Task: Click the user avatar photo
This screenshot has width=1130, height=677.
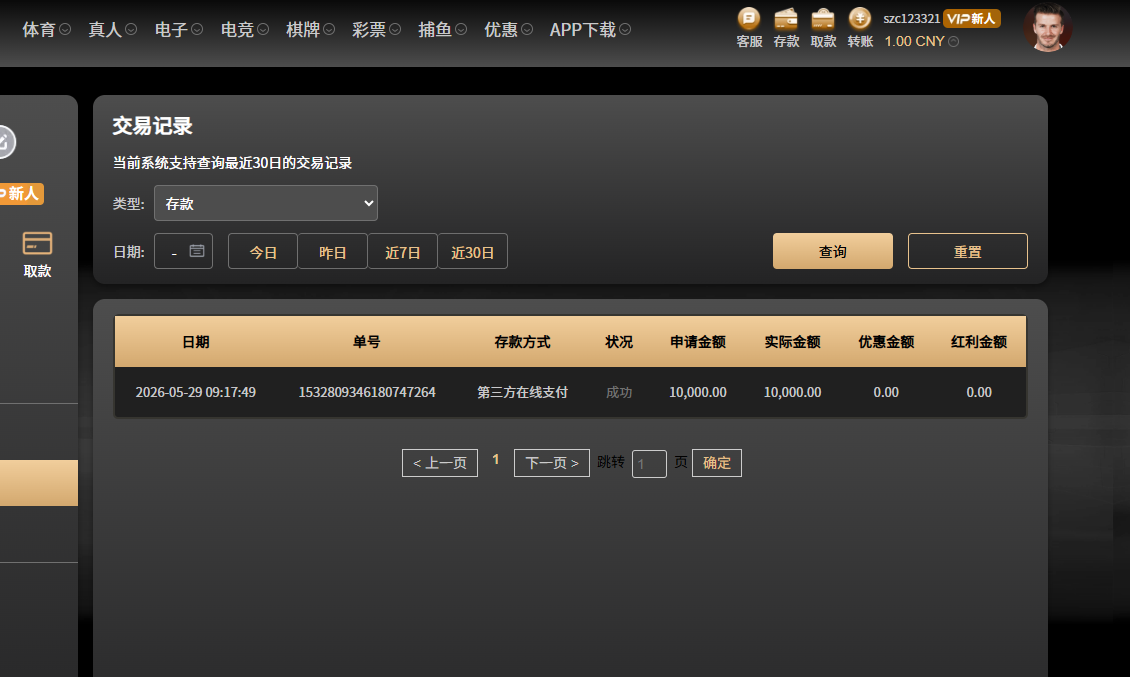Action: pyautogui.click(x=1048, y=28)
